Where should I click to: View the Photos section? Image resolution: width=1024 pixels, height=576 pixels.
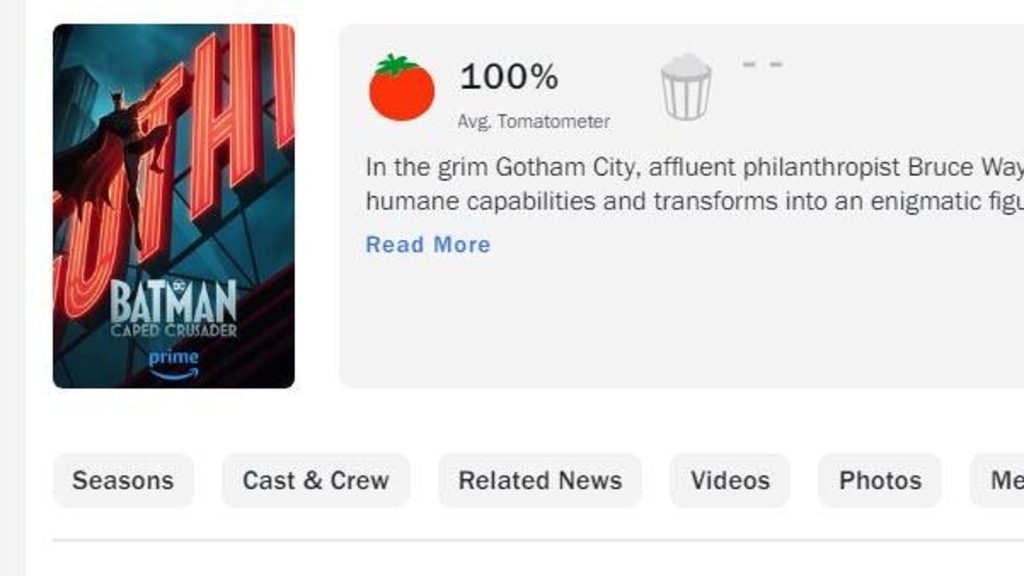tap(880, 480)
